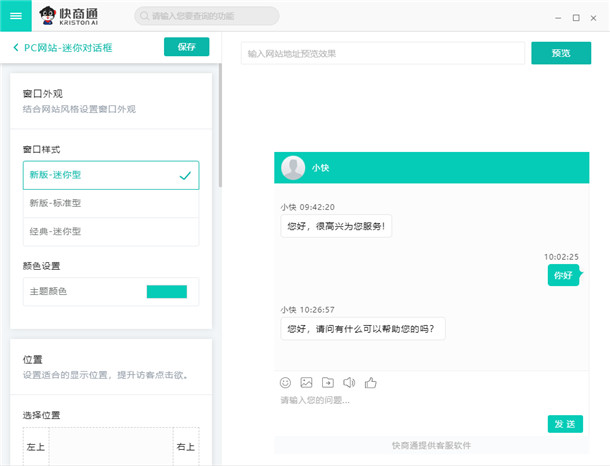The image size is (610, 466).
Task: Choose the 右上 position option
Action: 185,445
